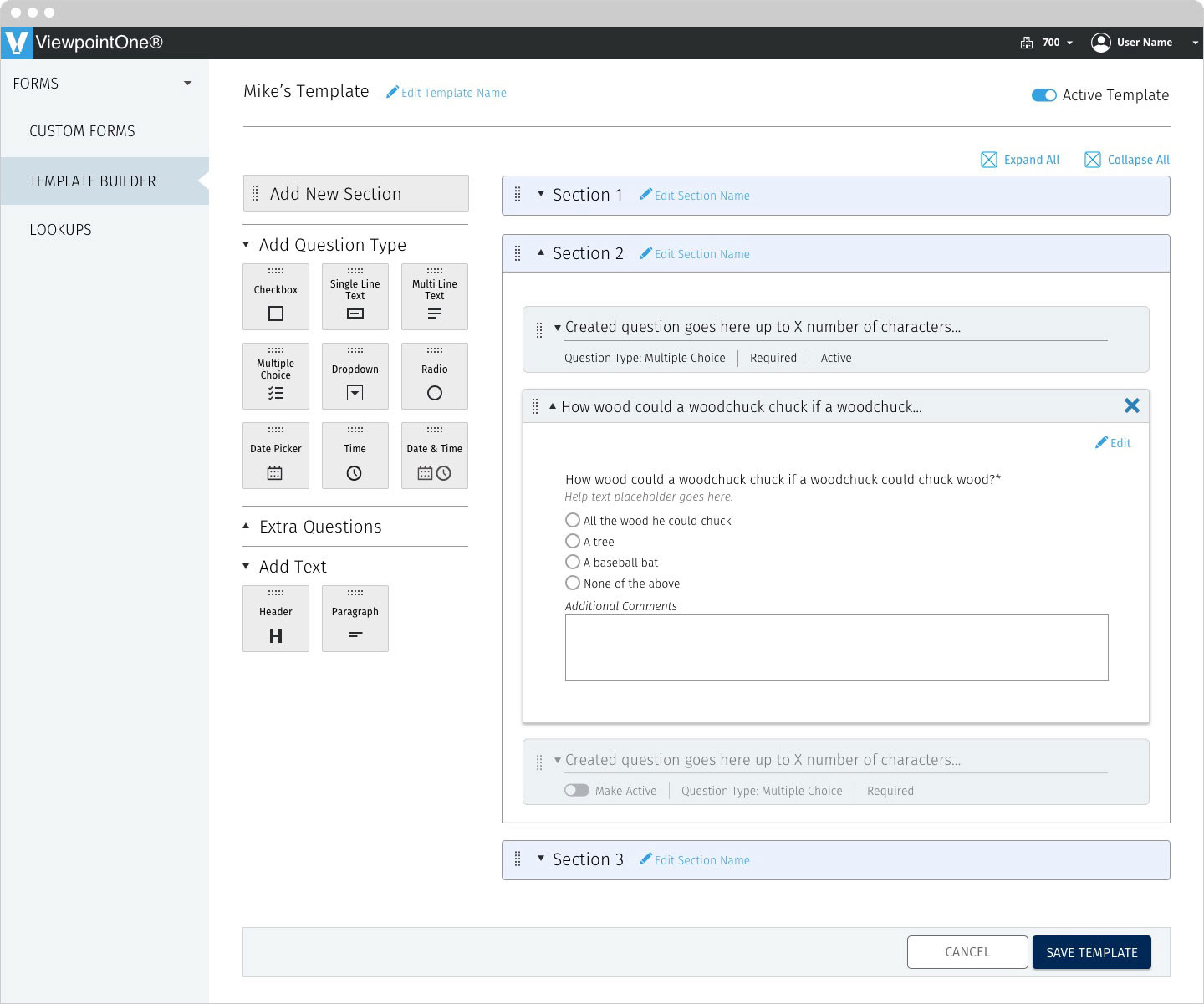Add a Multiple Choice question tile

point(276,376)
